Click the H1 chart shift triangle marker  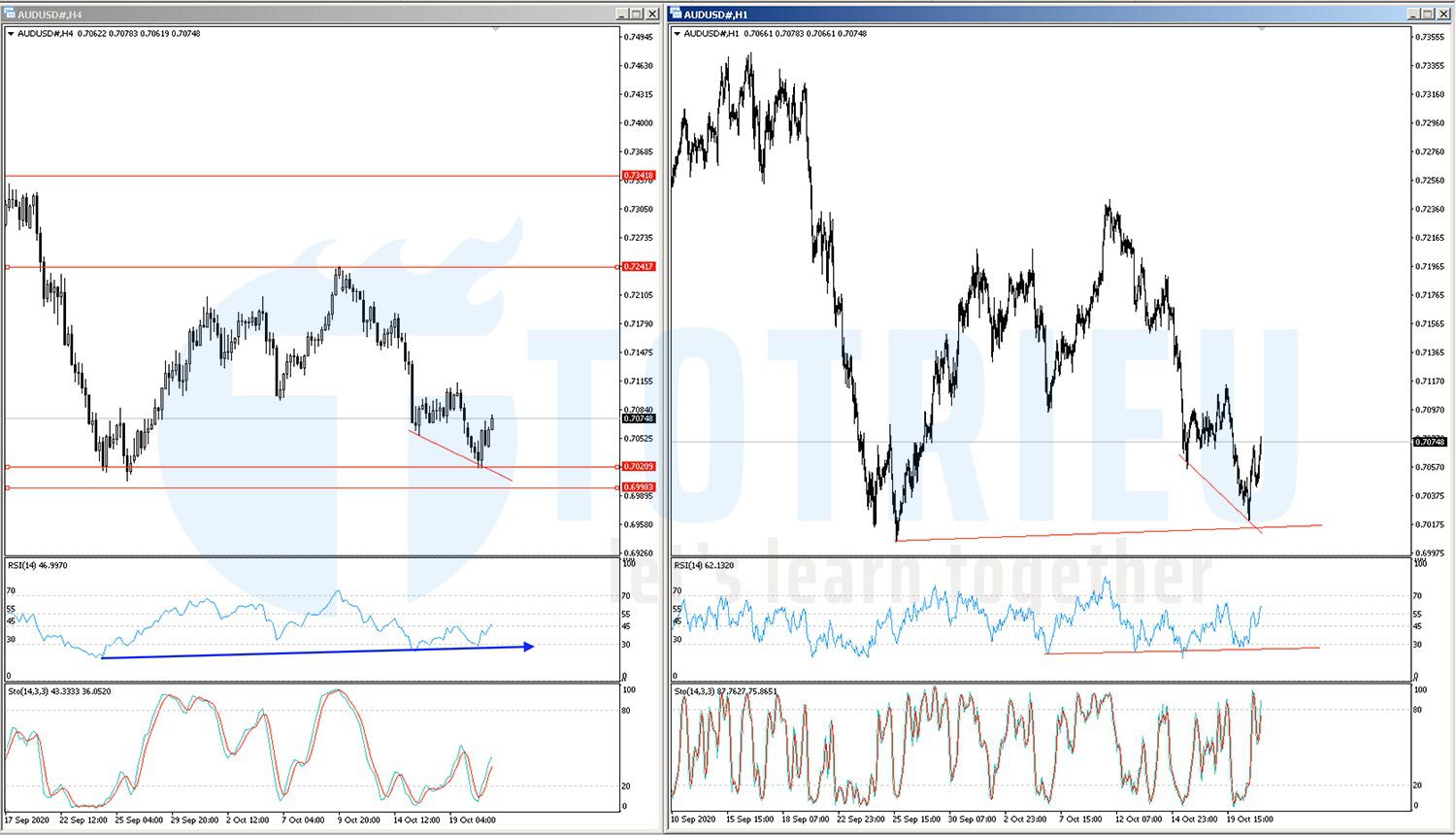coord(1262,30)
